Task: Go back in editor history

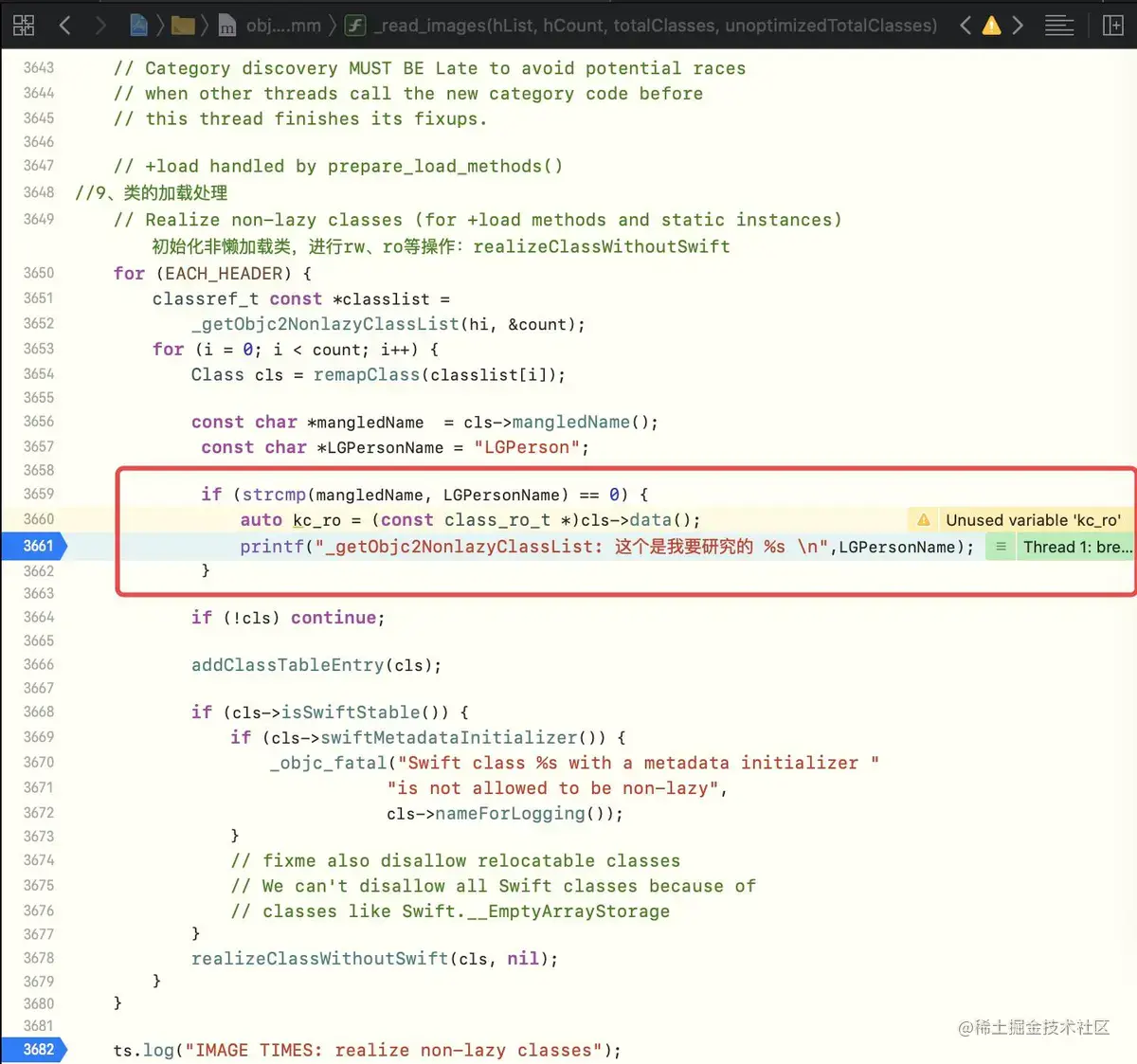Action: tap(64, 25)
